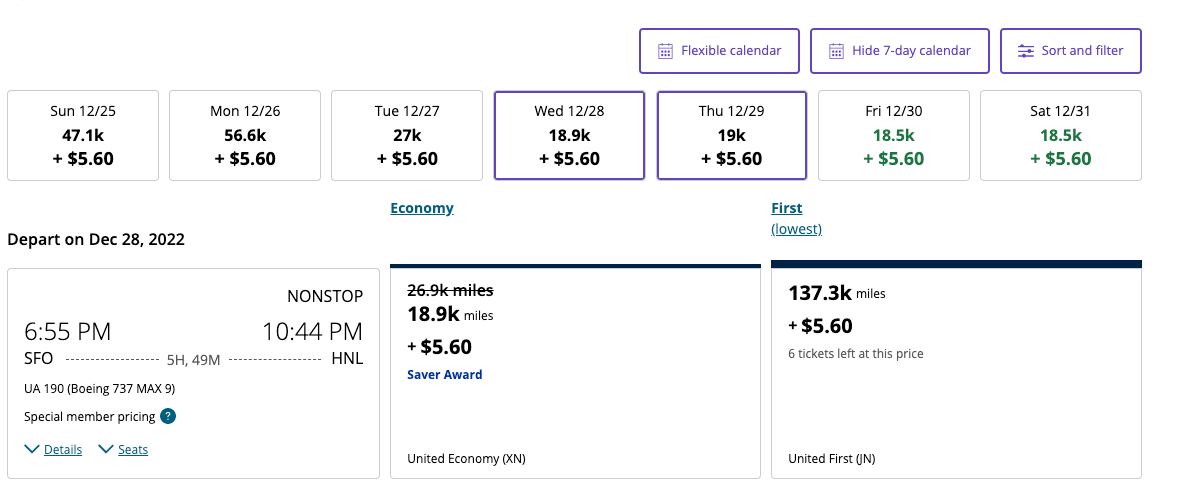Viewport: 1184px width, 486px height.
Task: Select the Sun 12/25 date tab
Action: (x=83, y=135)
